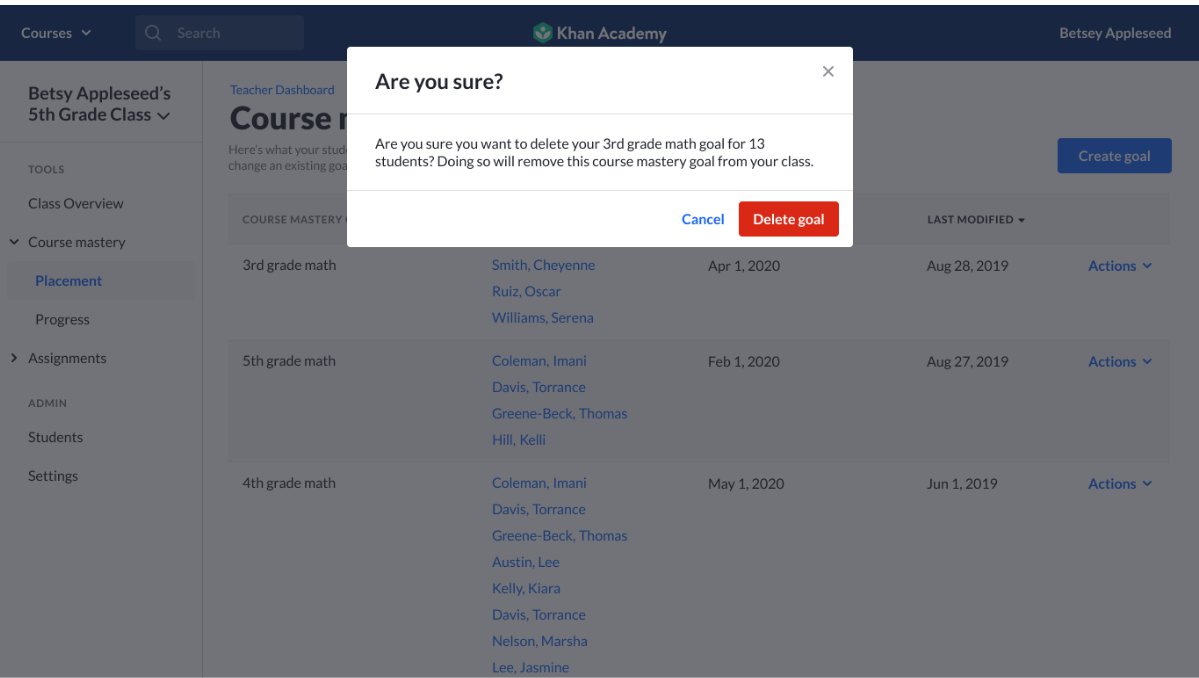The image size is (1199, 678).
Task: Open student Ruiz, Oscar
Action: [526, 291]
